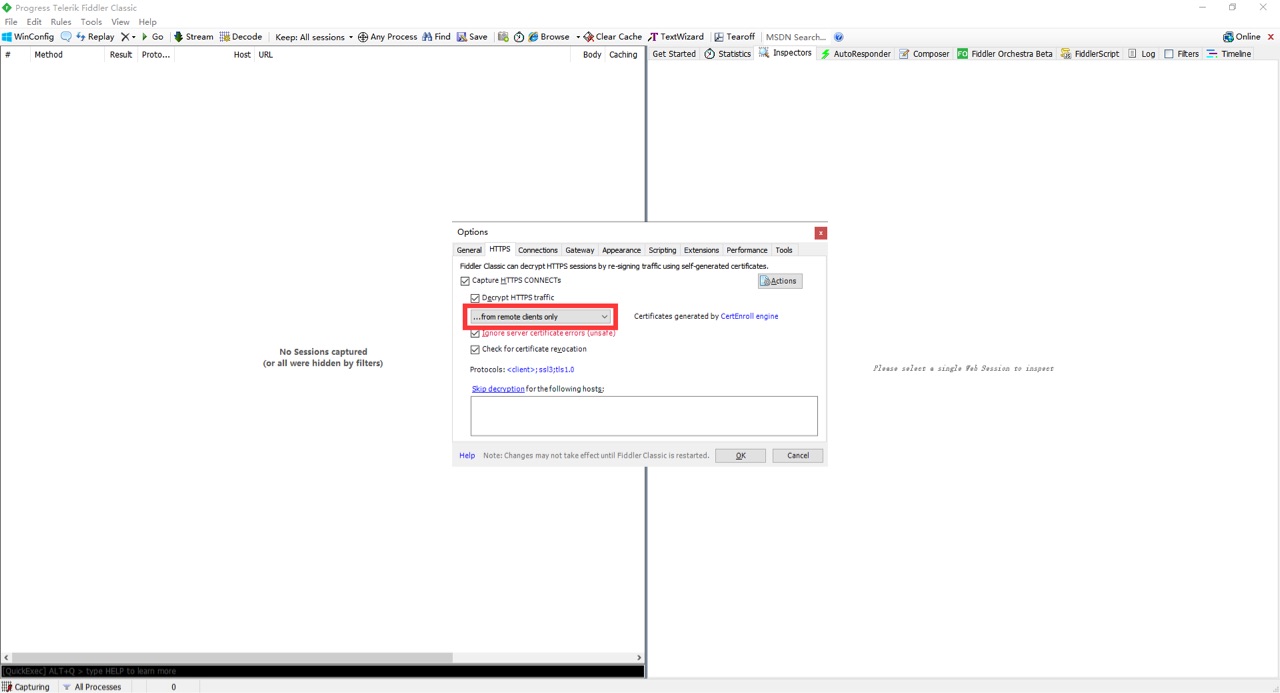Screen dimensions: 1280x693
Task: Focus the MSDN Search field
Action: coord(796,37)
